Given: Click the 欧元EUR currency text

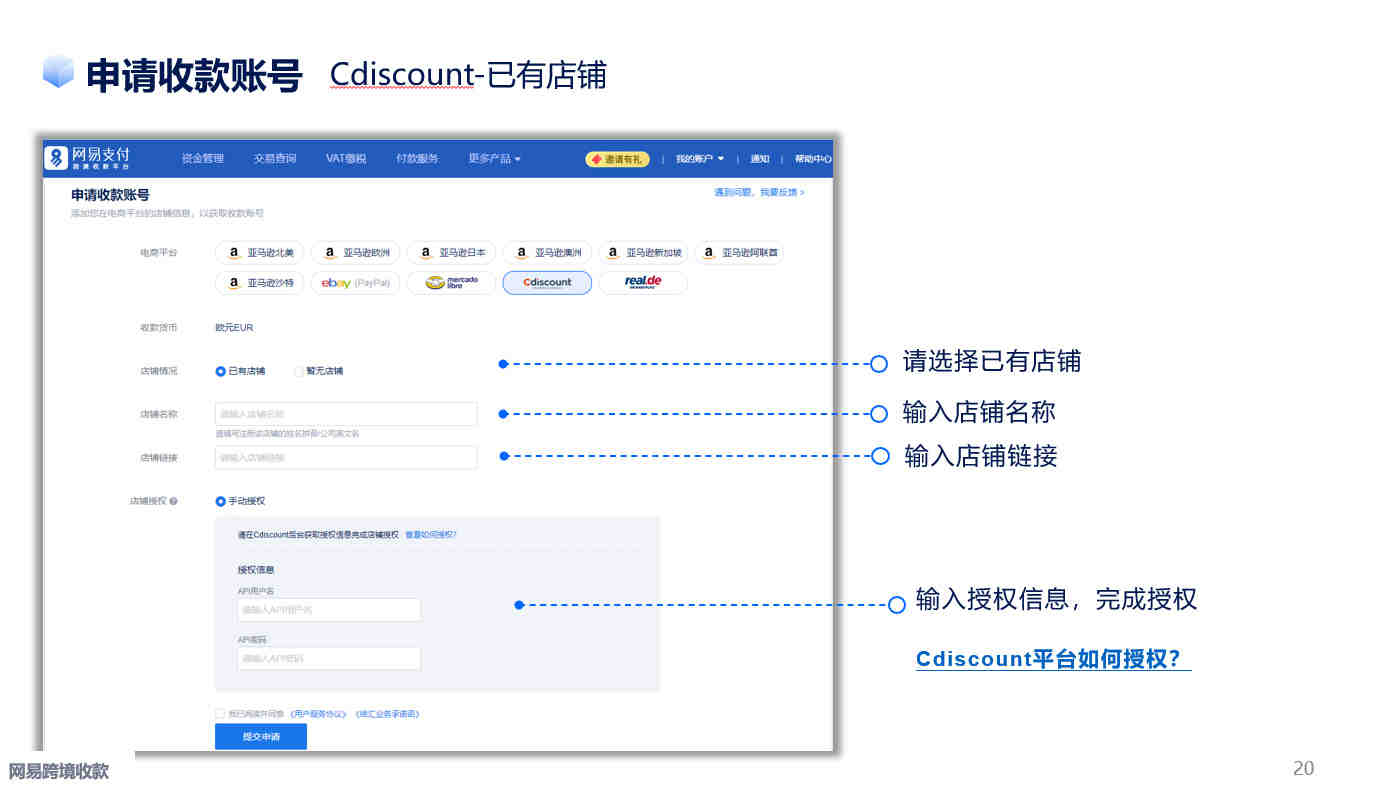Looking at the screenshot, I should [x=234, y=328].
